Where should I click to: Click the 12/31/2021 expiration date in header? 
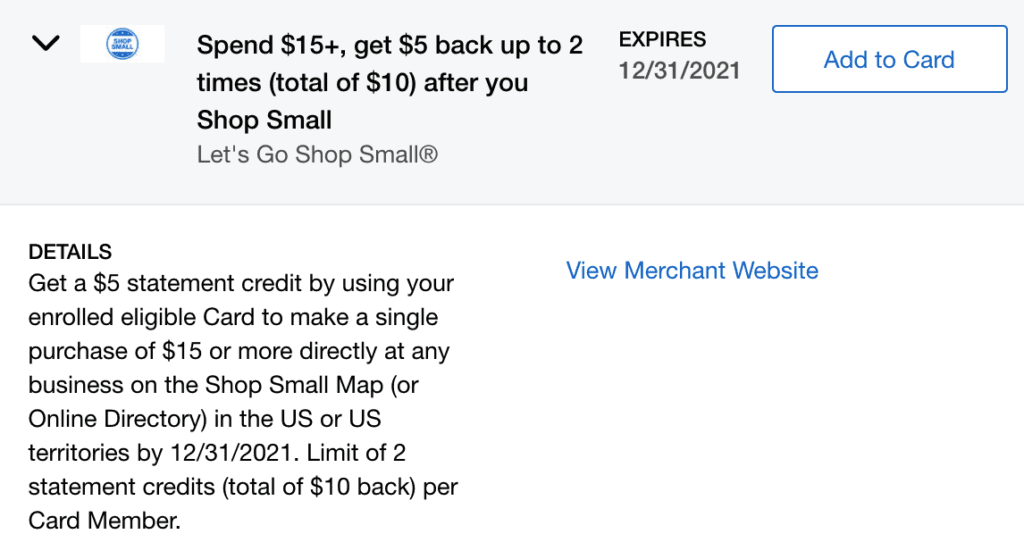(x=679, y=70)
